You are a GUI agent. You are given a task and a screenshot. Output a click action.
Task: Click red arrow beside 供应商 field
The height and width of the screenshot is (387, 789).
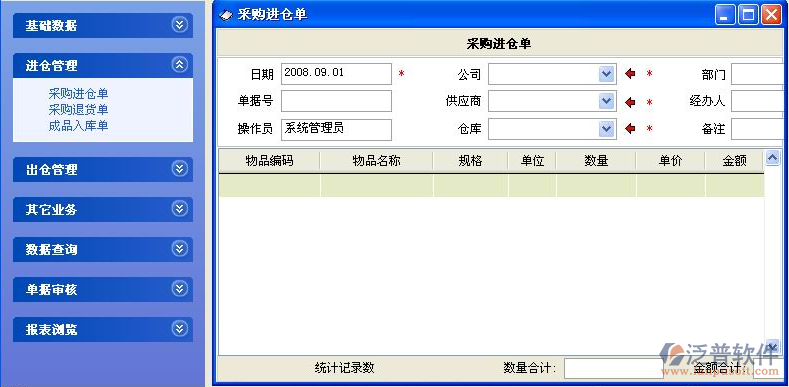pos(630,102)
